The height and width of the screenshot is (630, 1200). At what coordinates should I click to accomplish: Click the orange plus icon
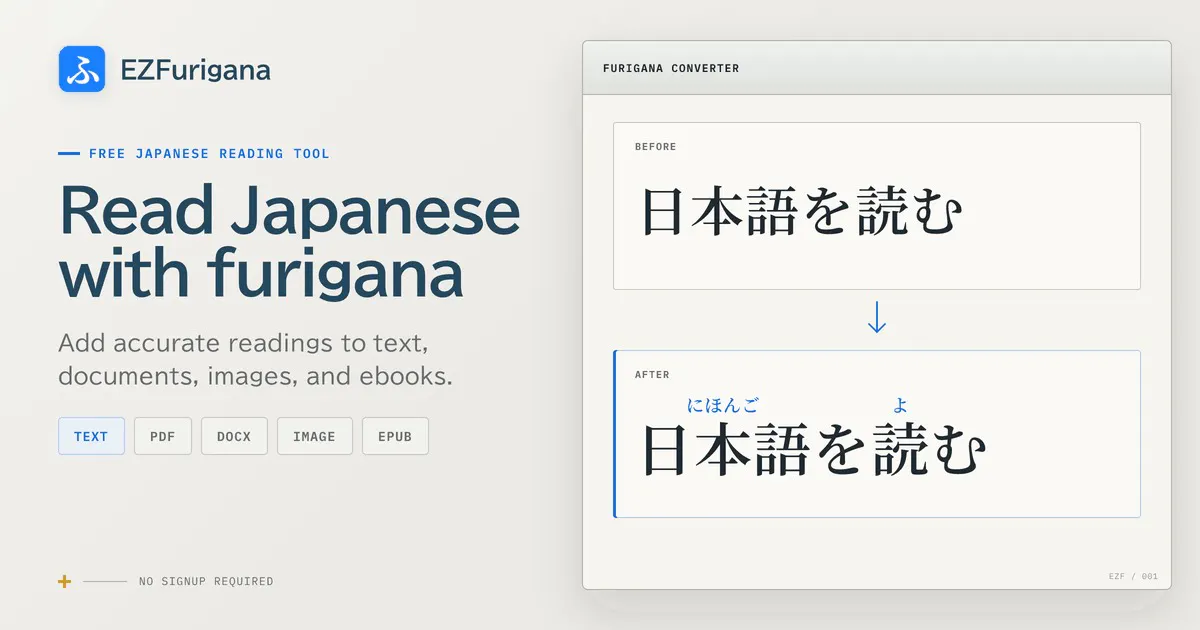click(65, 581)
